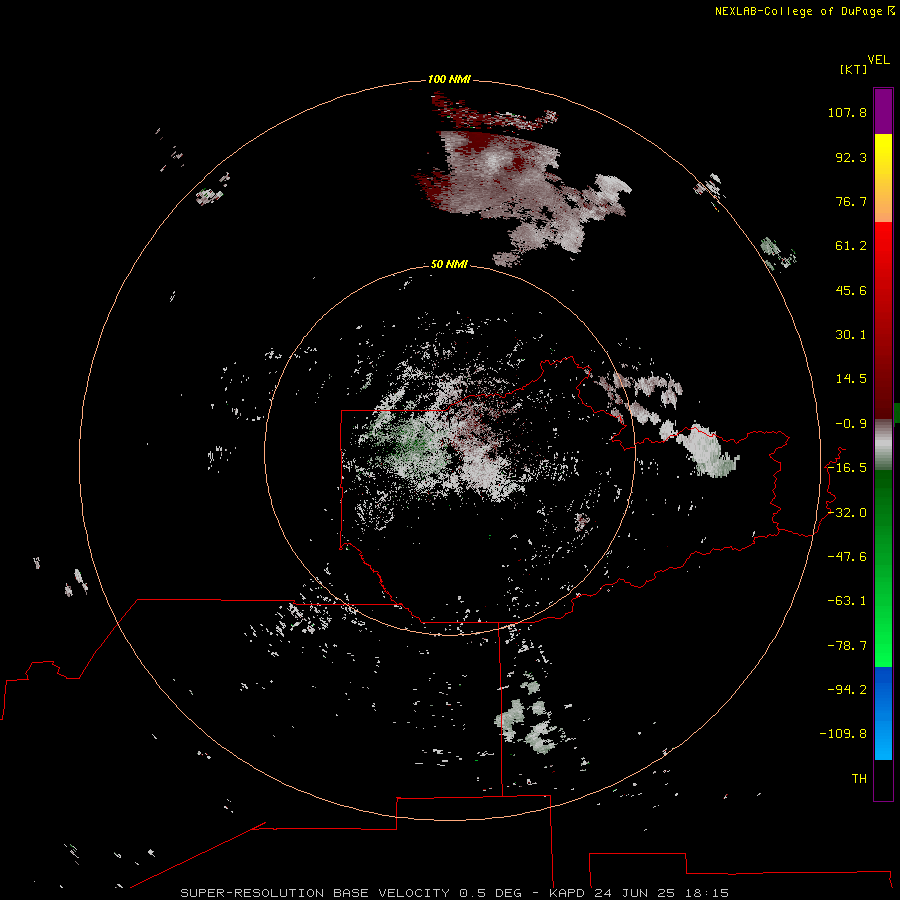Click the -32.0 legend value
This screenshot has height=900, width=900.
(x=847, y=513)
